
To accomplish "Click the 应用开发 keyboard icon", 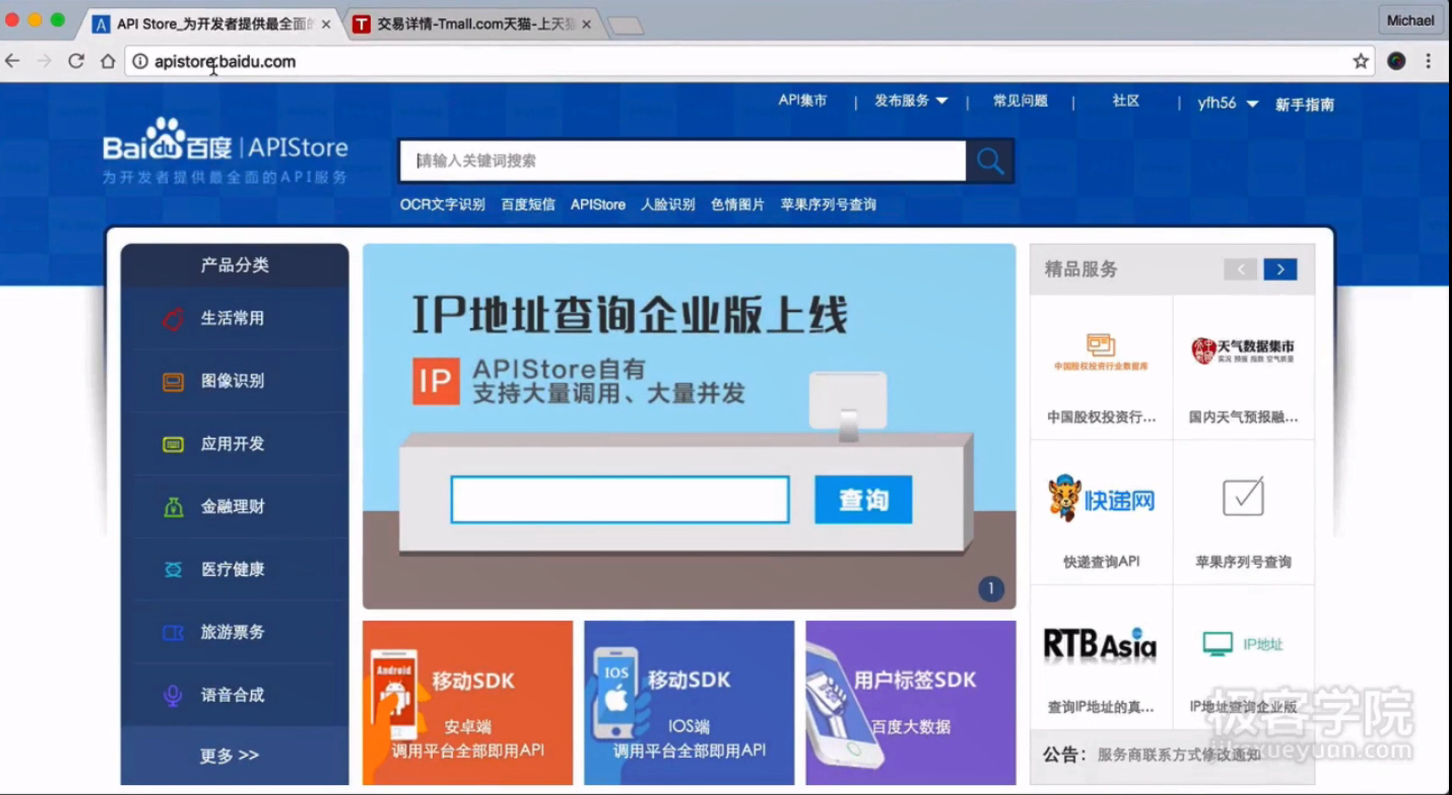I will (173, 444).
